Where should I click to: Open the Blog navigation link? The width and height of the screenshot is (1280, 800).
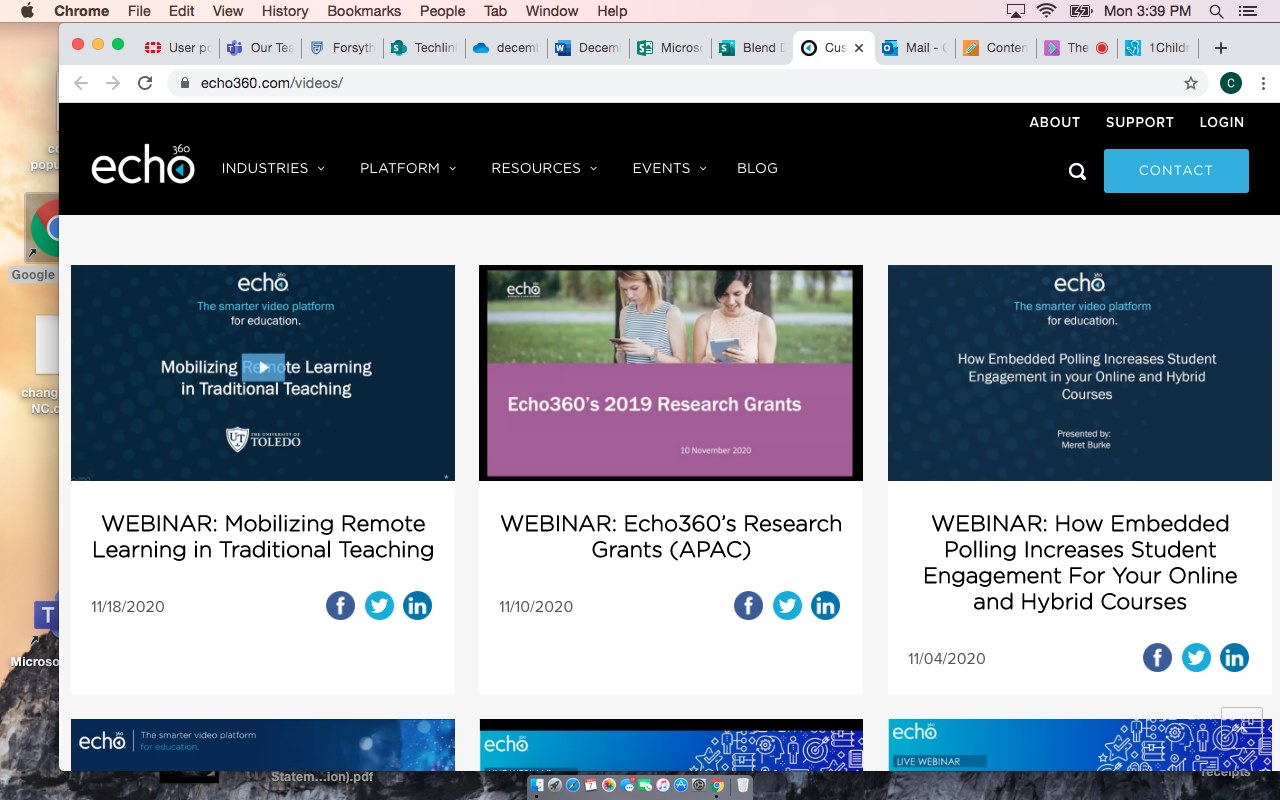(x=757, y=168)
